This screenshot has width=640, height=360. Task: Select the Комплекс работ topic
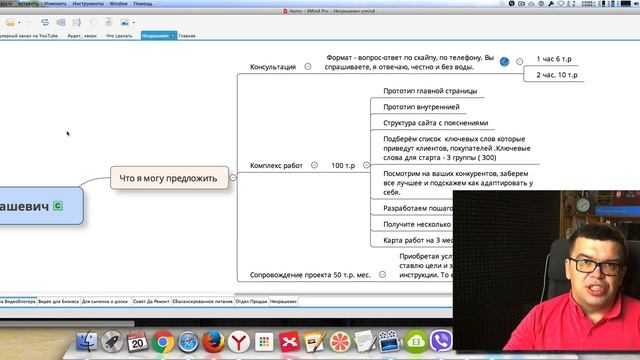point(276,166)
